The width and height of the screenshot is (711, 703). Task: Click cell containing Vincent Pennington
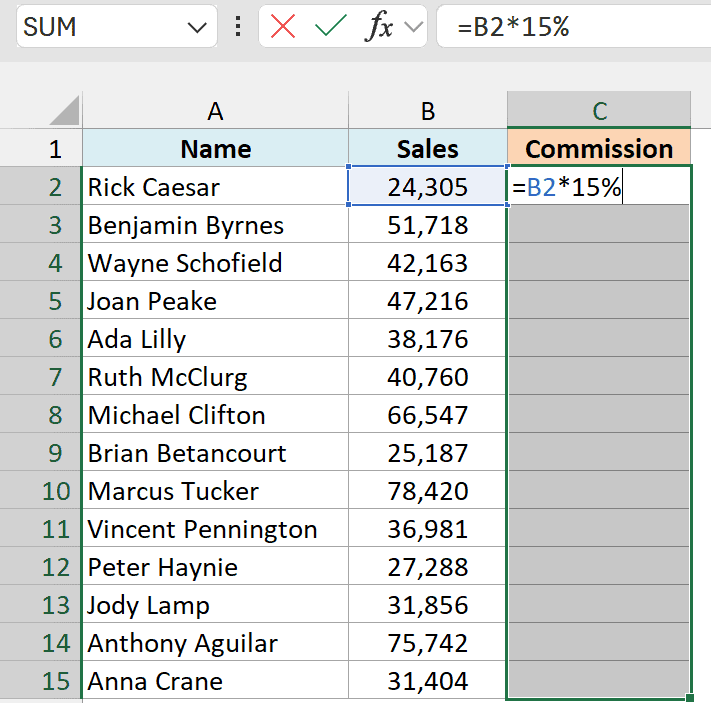pyautogui.click(x=215, y=528)
